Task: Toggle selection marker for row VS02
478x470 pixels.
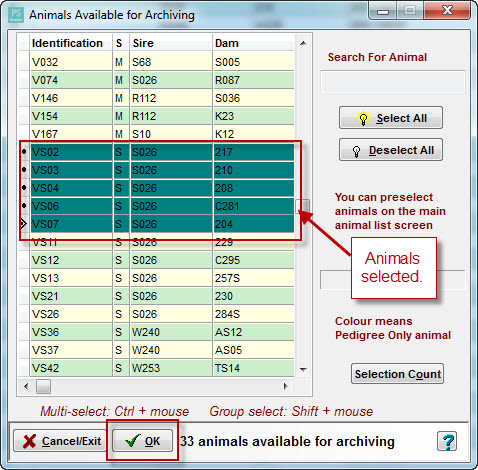Action: click(x=24, y=152)
